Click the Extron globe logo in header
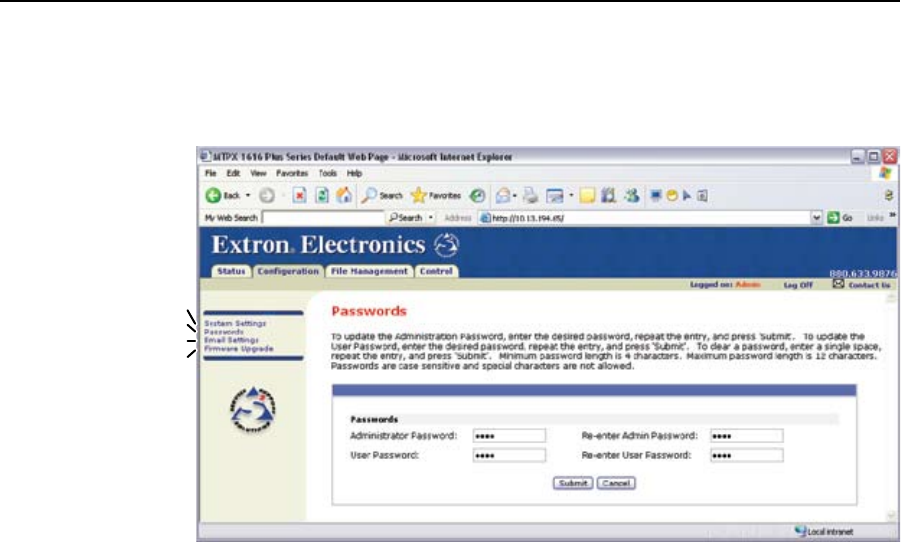Screen dimensions: 901x542 tap(446, 245)
